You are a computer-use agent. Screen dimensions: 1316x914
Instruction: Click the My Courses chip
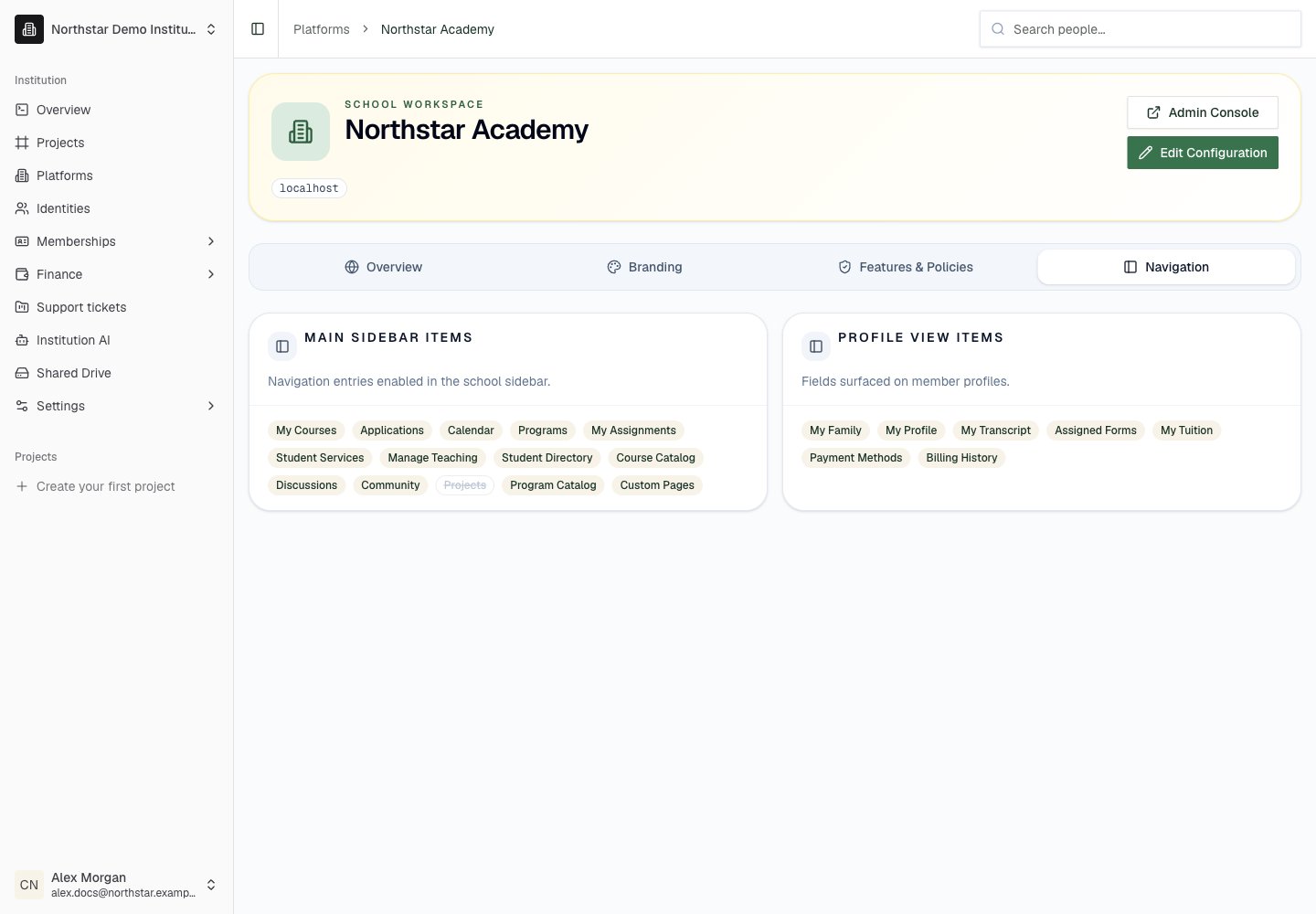coord(306,430)
